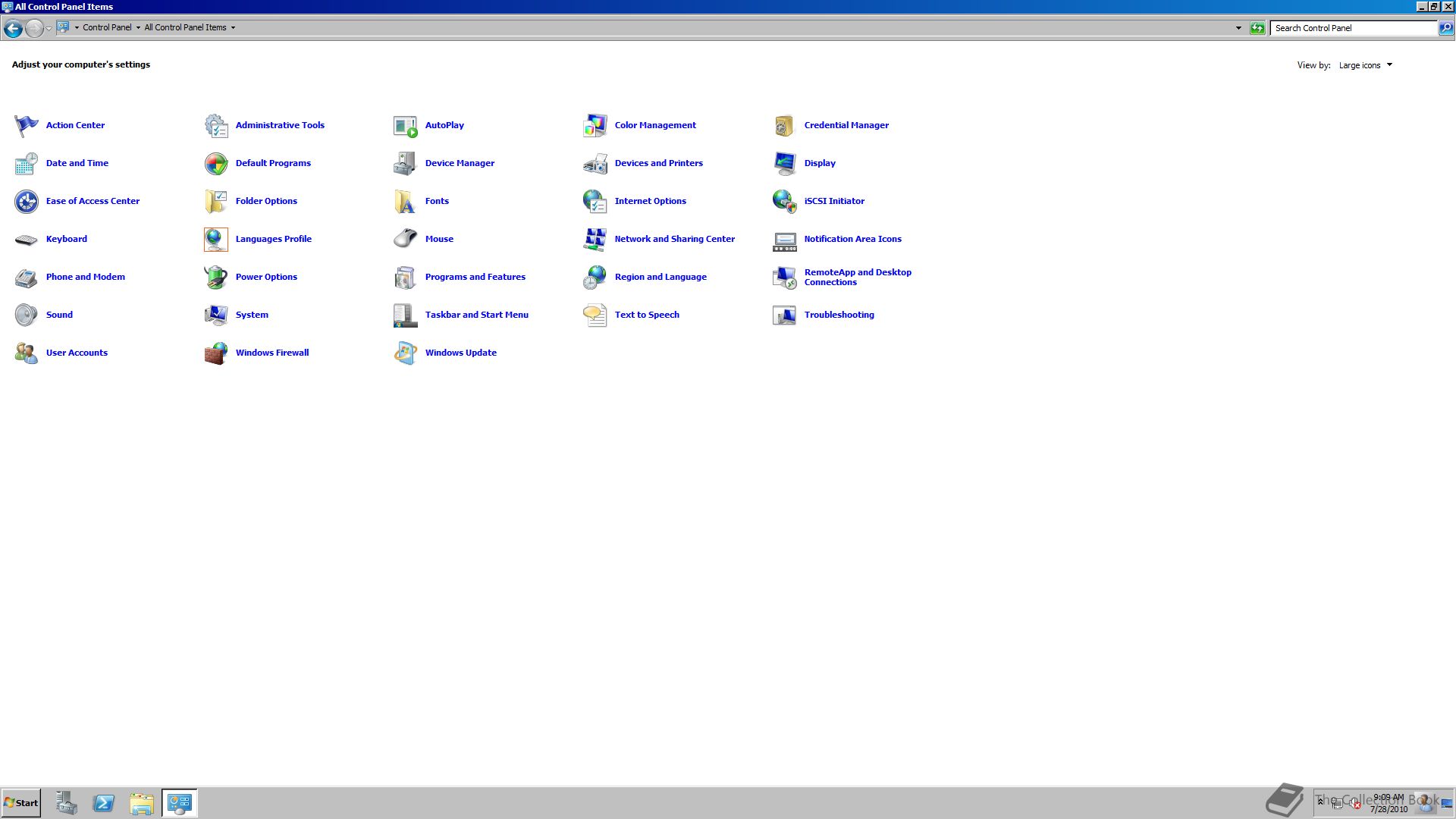Open the Administrative Tools gear icon
The height and width of the screenshot is (819, 1456).
[x=216, y=125]
